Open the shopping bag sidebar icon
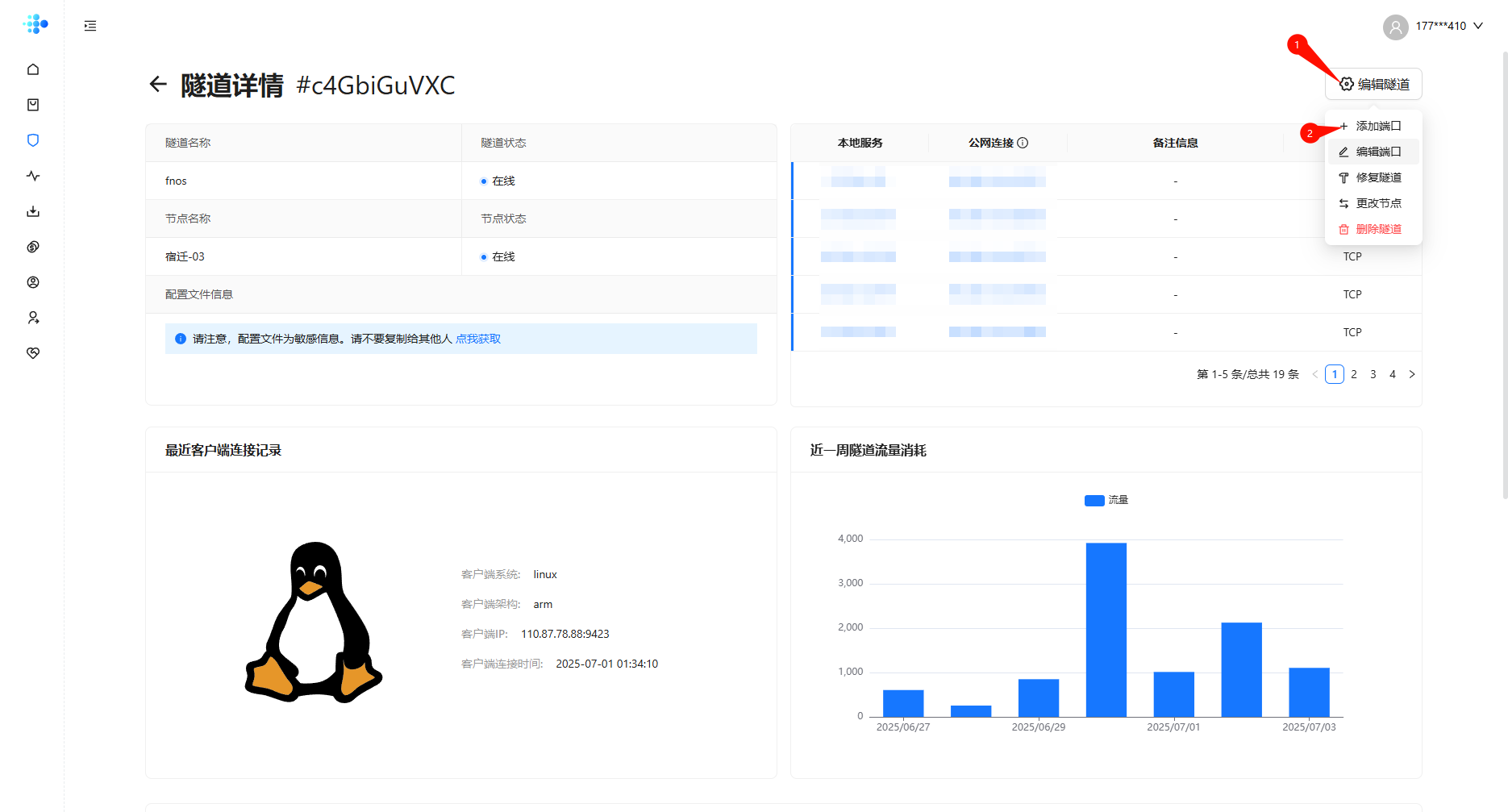 pyautogui.click(x=33, y=105)
